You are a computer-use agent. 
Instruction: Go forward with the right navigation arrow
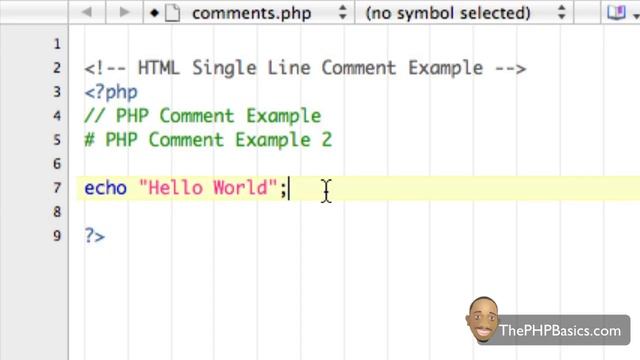(x=124, y=12)
